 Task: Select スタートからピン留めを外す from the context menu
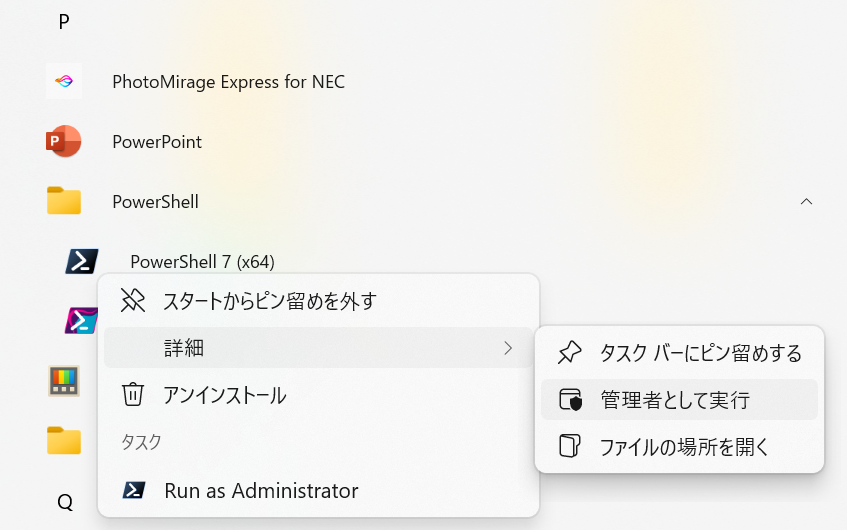pyautogui.click(x=269, y=300)
